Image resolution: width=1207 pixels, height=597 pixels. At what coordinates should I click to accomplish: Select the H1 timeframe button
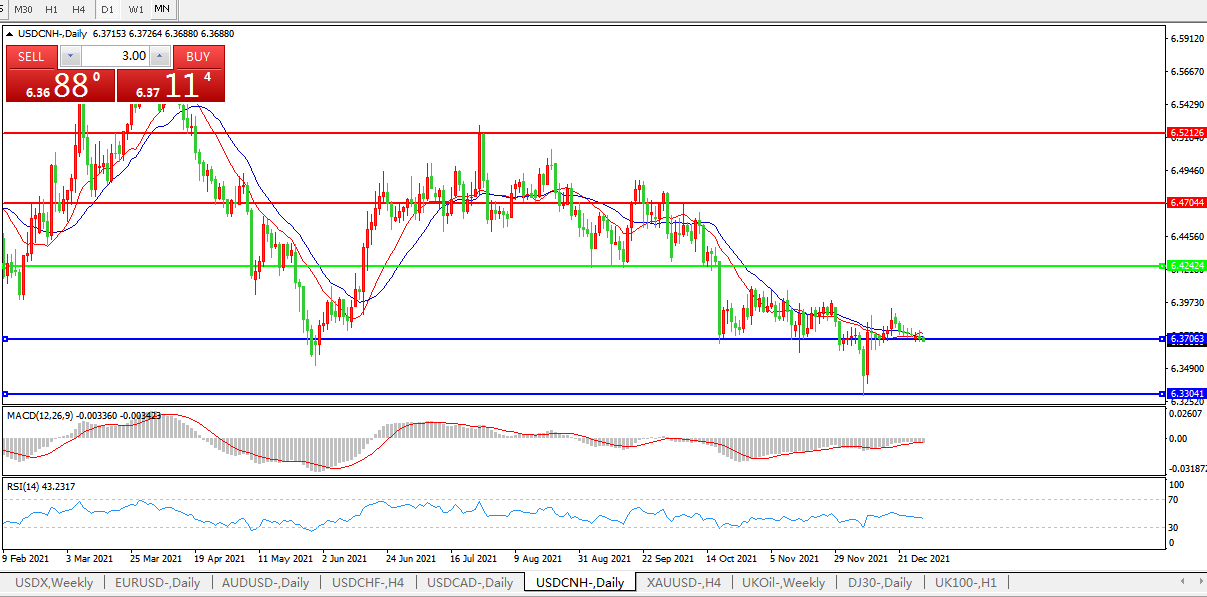tap(51, 9)
